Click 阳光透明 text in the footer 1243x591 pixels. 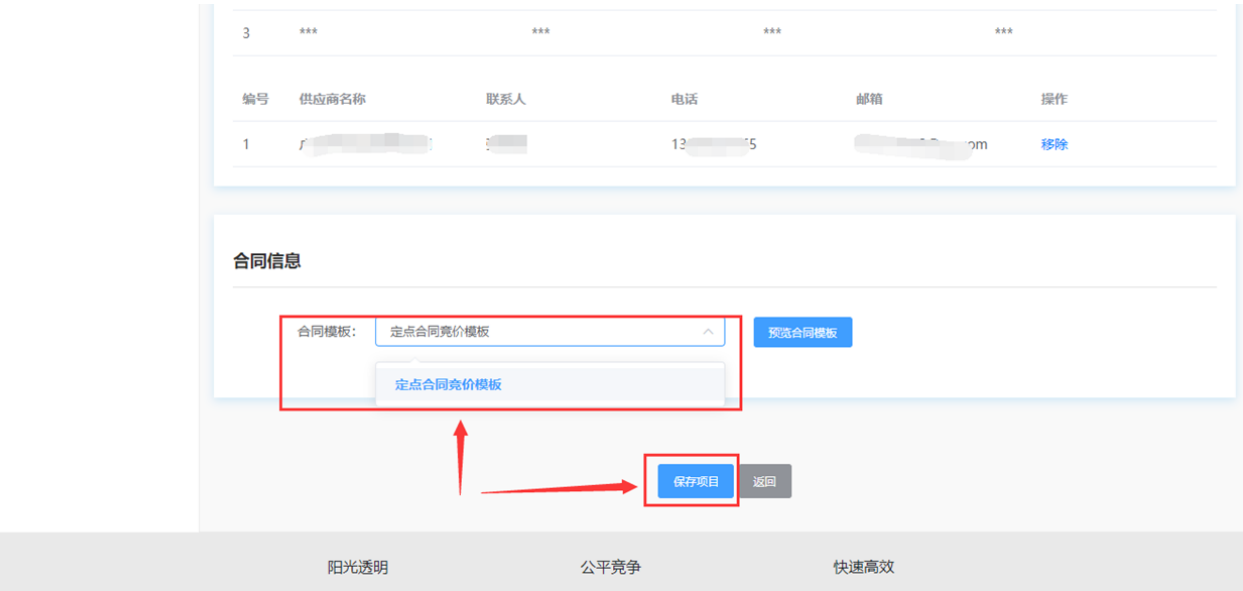(x=358, y=567)
